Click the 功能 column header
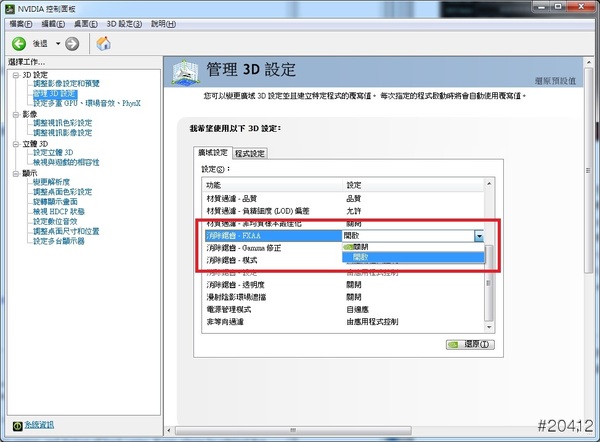The height and width of the screenshot is (442, 600). pos(272,185)
